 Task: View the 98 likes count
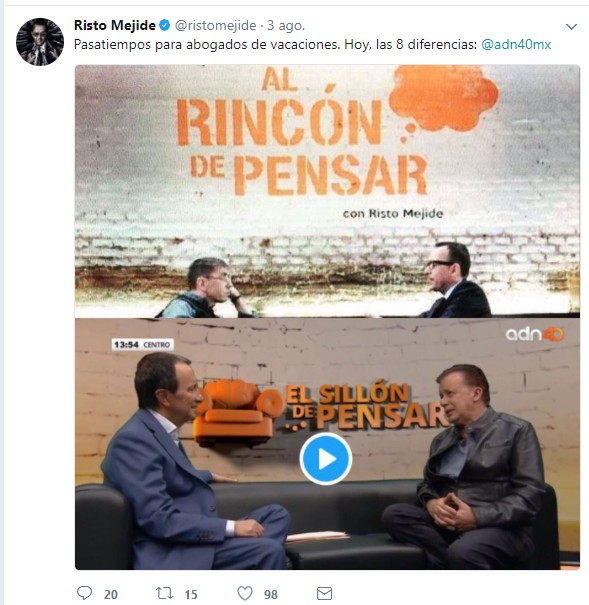pyautogui.click(x=271, y=594)
